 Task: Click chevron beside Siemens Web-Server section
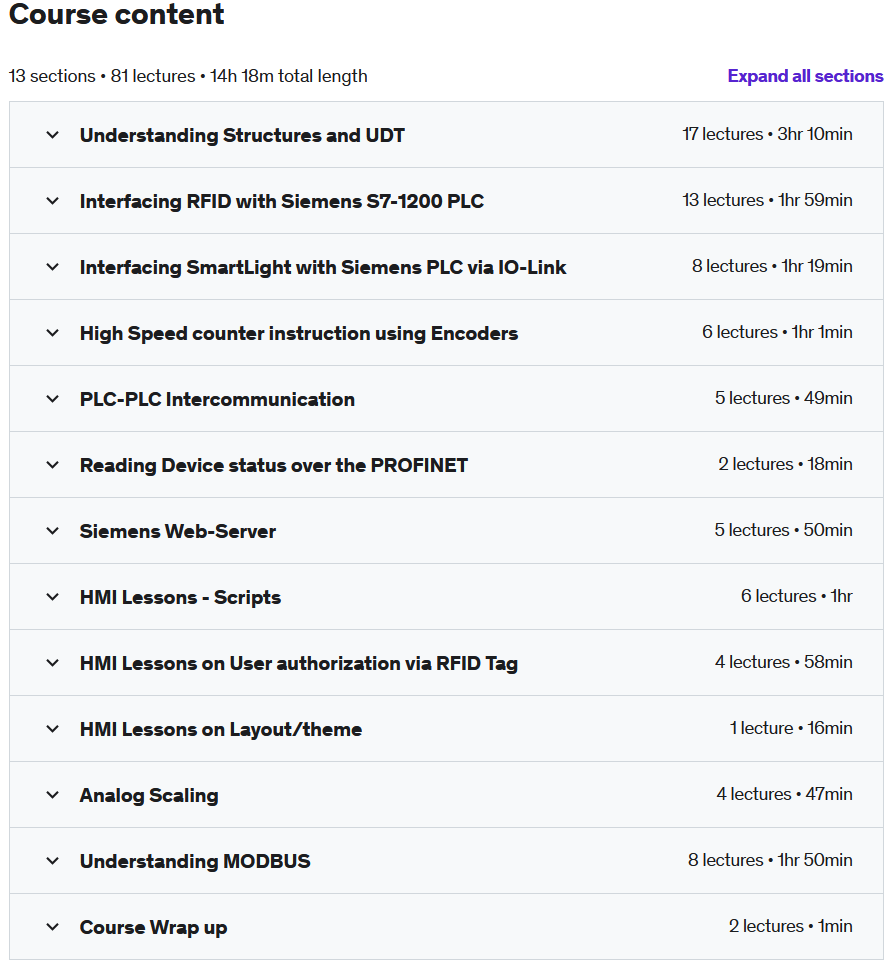53,531
